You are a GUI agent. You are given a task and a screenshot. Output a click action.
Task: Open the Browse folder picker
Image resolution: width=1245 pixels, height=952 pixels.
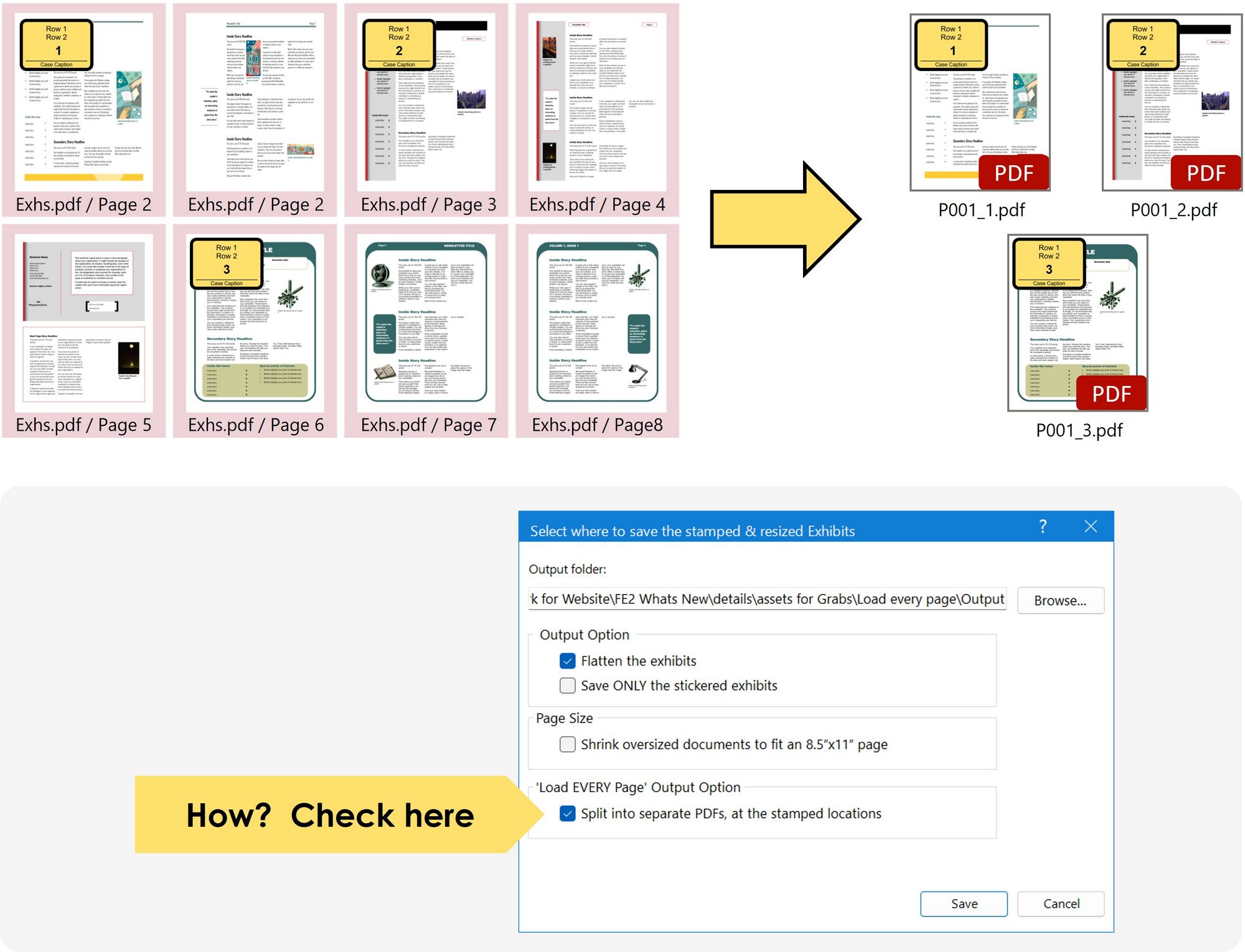coord(1060,600)
